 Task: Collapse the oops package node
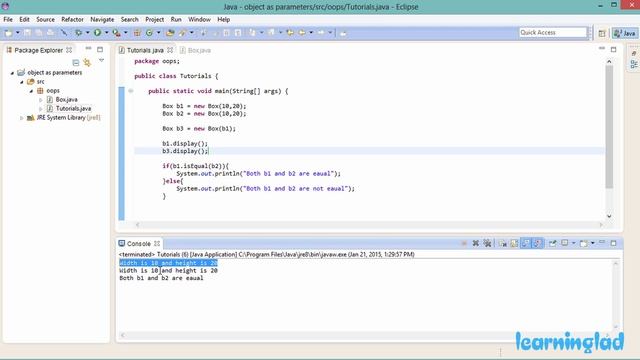click(x=31, y=91)
